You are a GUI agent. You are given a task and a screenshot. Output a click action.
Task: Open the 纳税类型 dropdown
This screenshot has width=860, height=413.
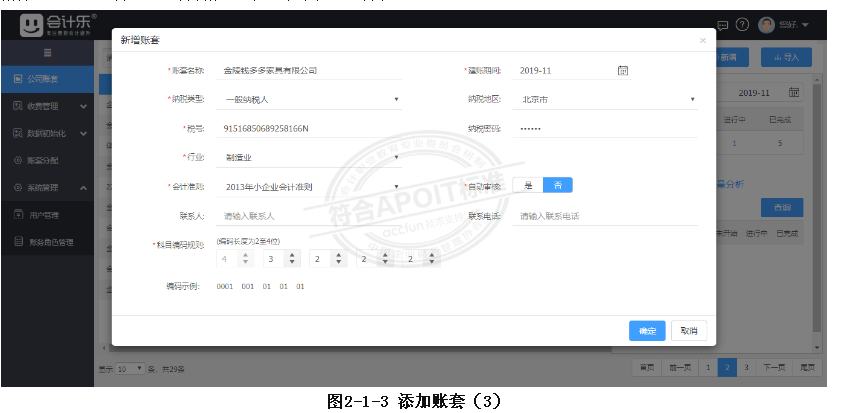(309, 100)
